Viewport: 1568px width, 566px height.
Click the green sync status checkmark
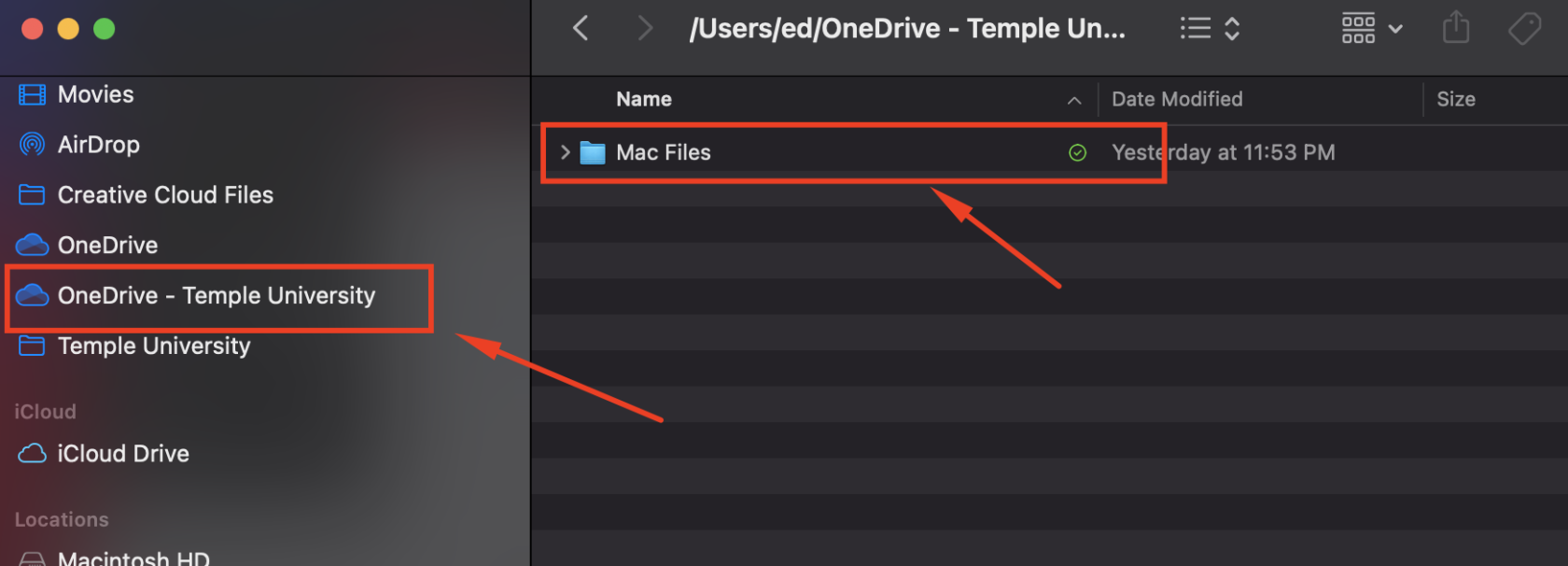[1077, 152]
